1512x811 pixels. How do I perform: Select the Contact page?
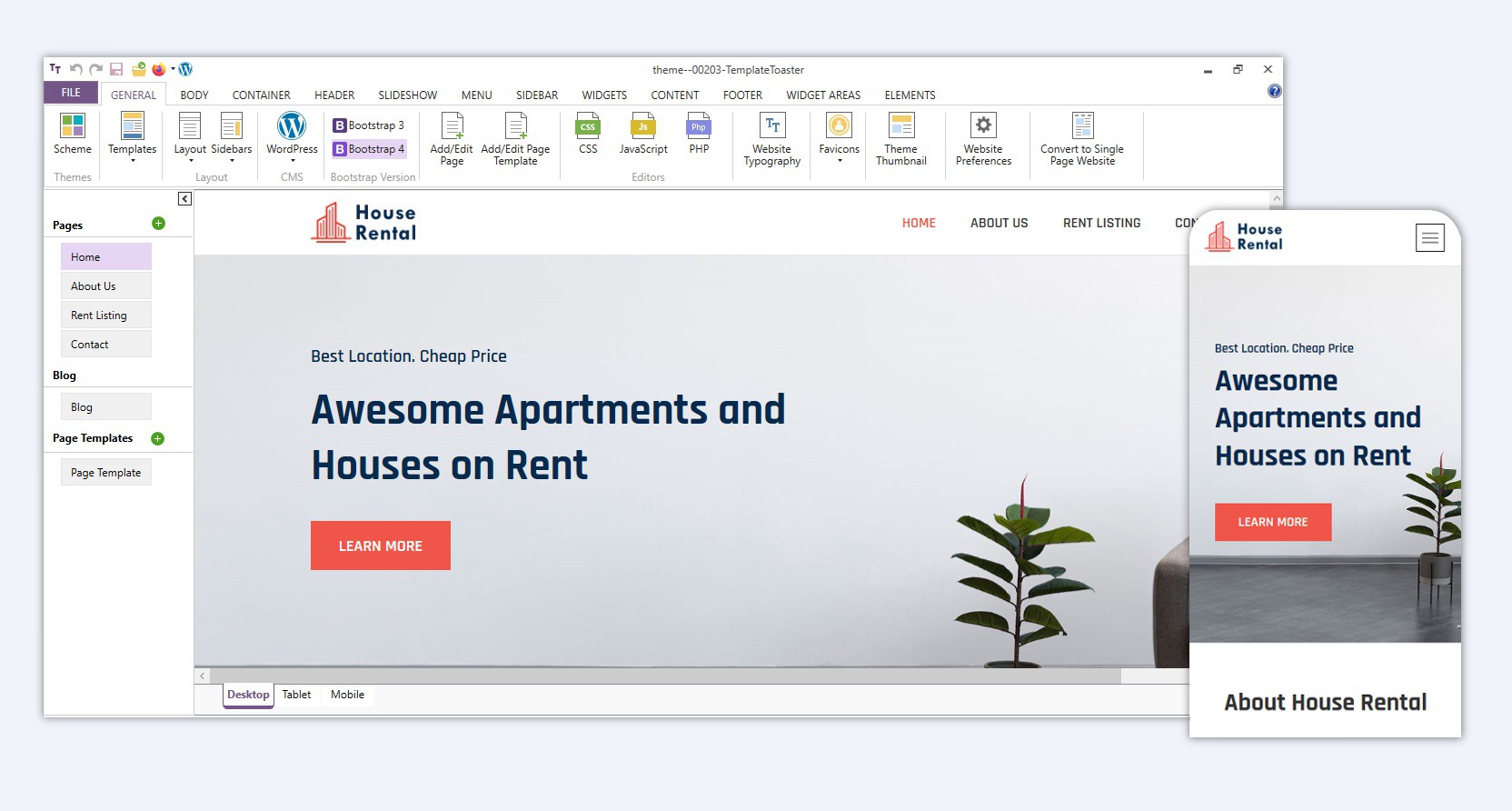click(x=106, y=344)
